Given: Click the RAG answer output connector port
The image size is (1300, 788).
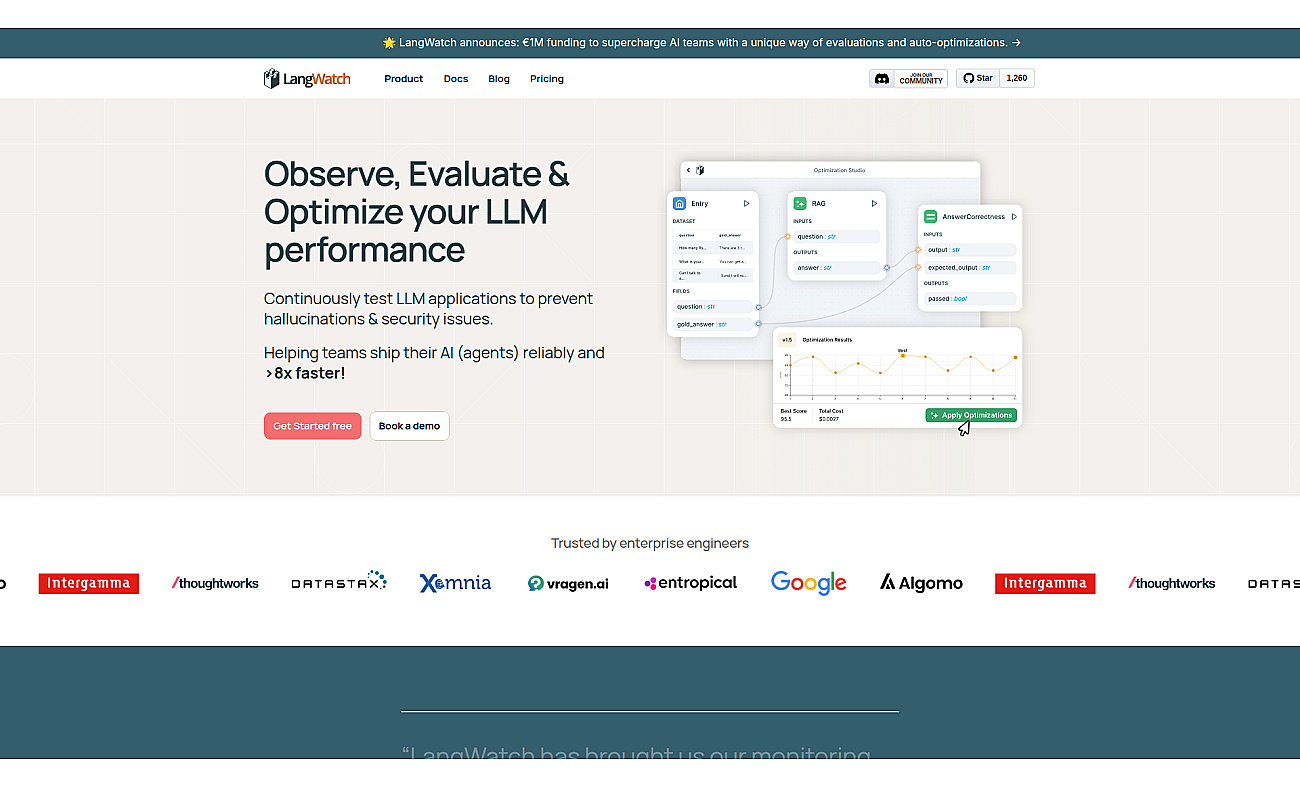Looking at the screenshot, I should (x=886, y=268).
